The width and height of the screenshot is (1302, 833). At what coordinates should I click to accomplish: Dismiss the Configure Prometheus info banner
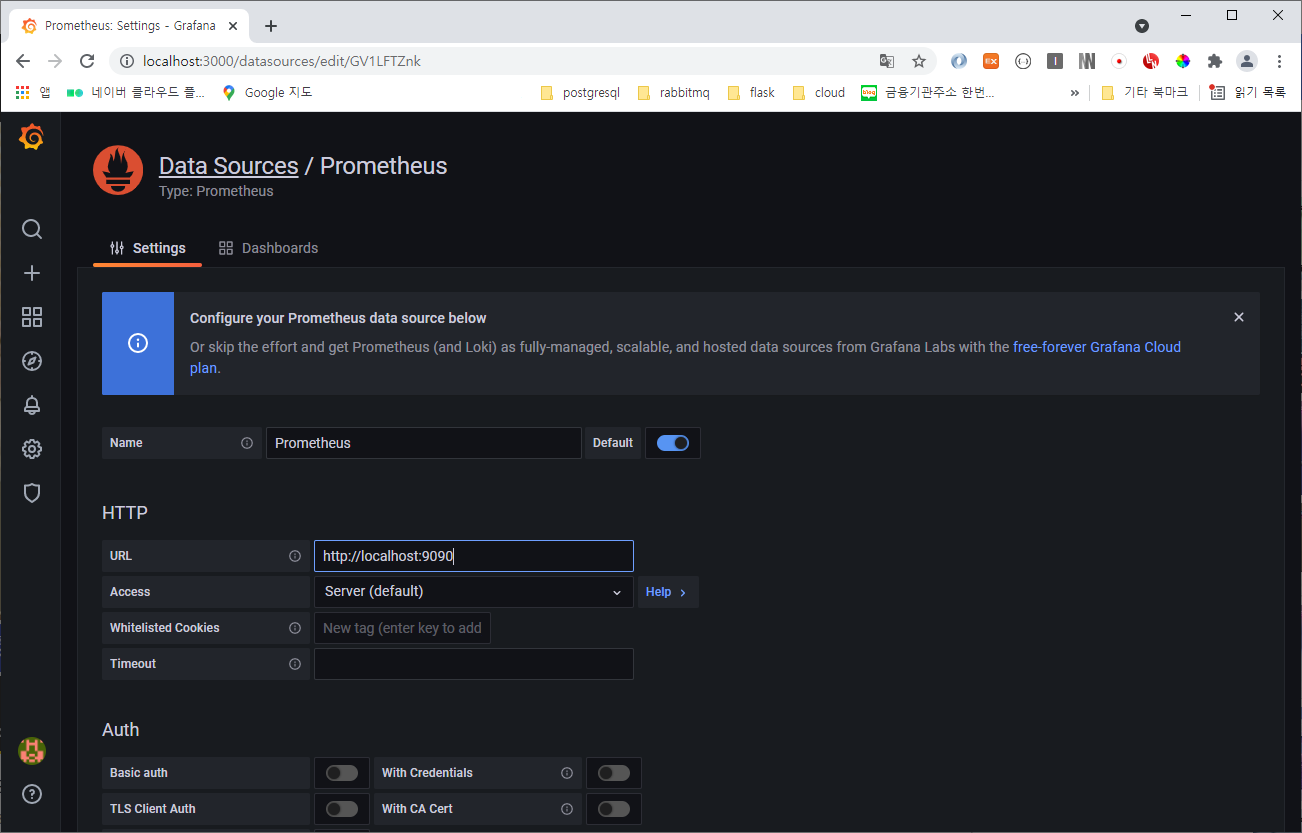[x=1239, y=317]
